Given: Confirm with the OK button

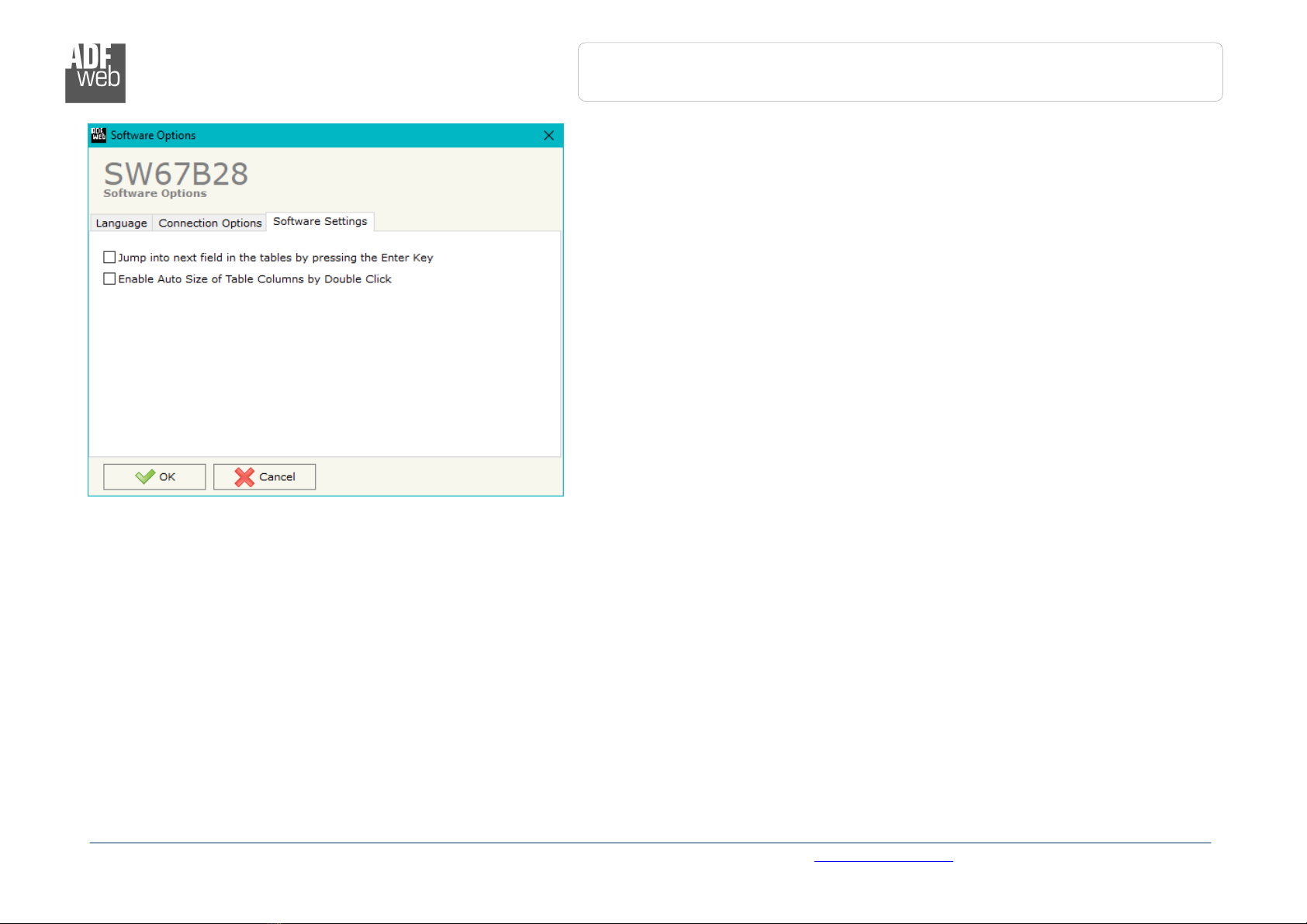Looking at the screenshot, I should pos(154,477).
